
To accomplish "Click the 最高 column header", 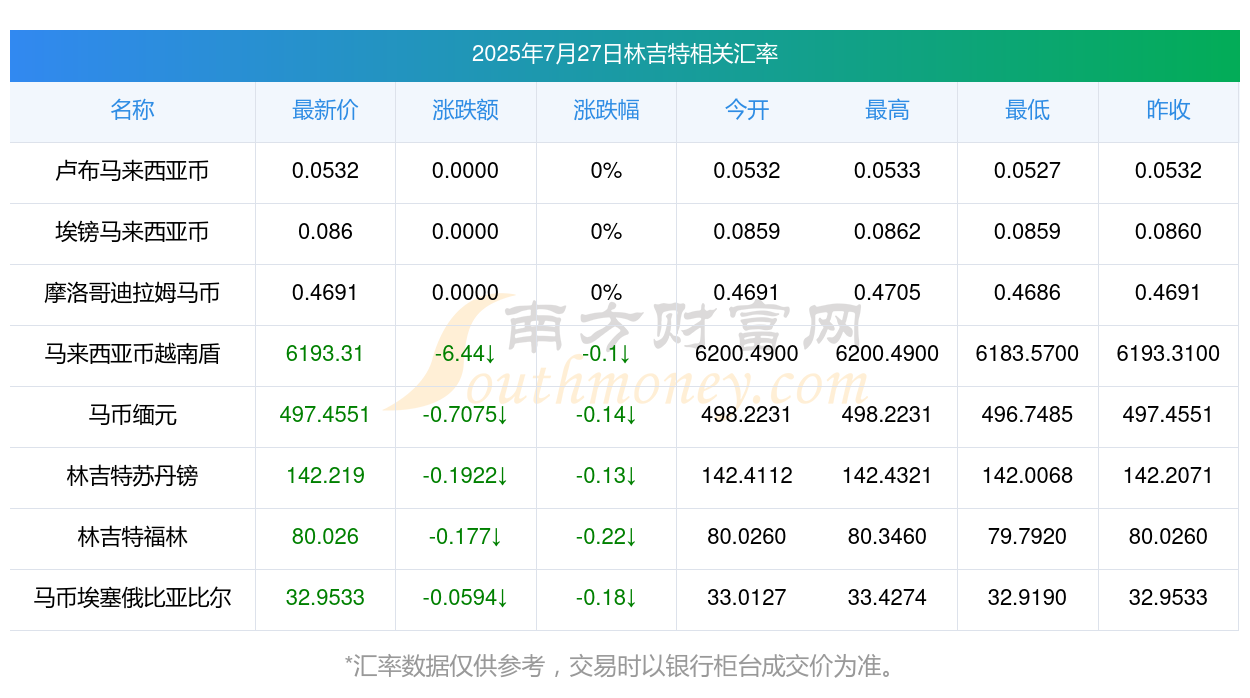I will point(887,110).
